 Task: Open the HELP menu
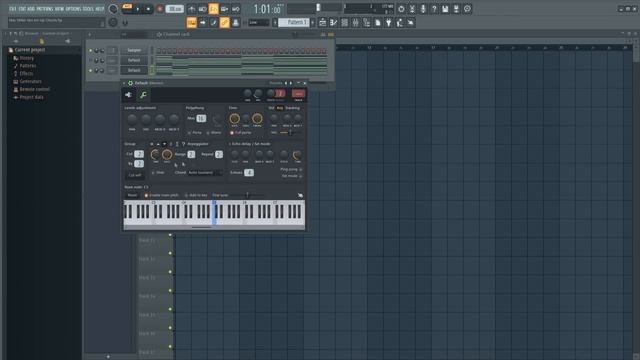(x=100, y=9)
